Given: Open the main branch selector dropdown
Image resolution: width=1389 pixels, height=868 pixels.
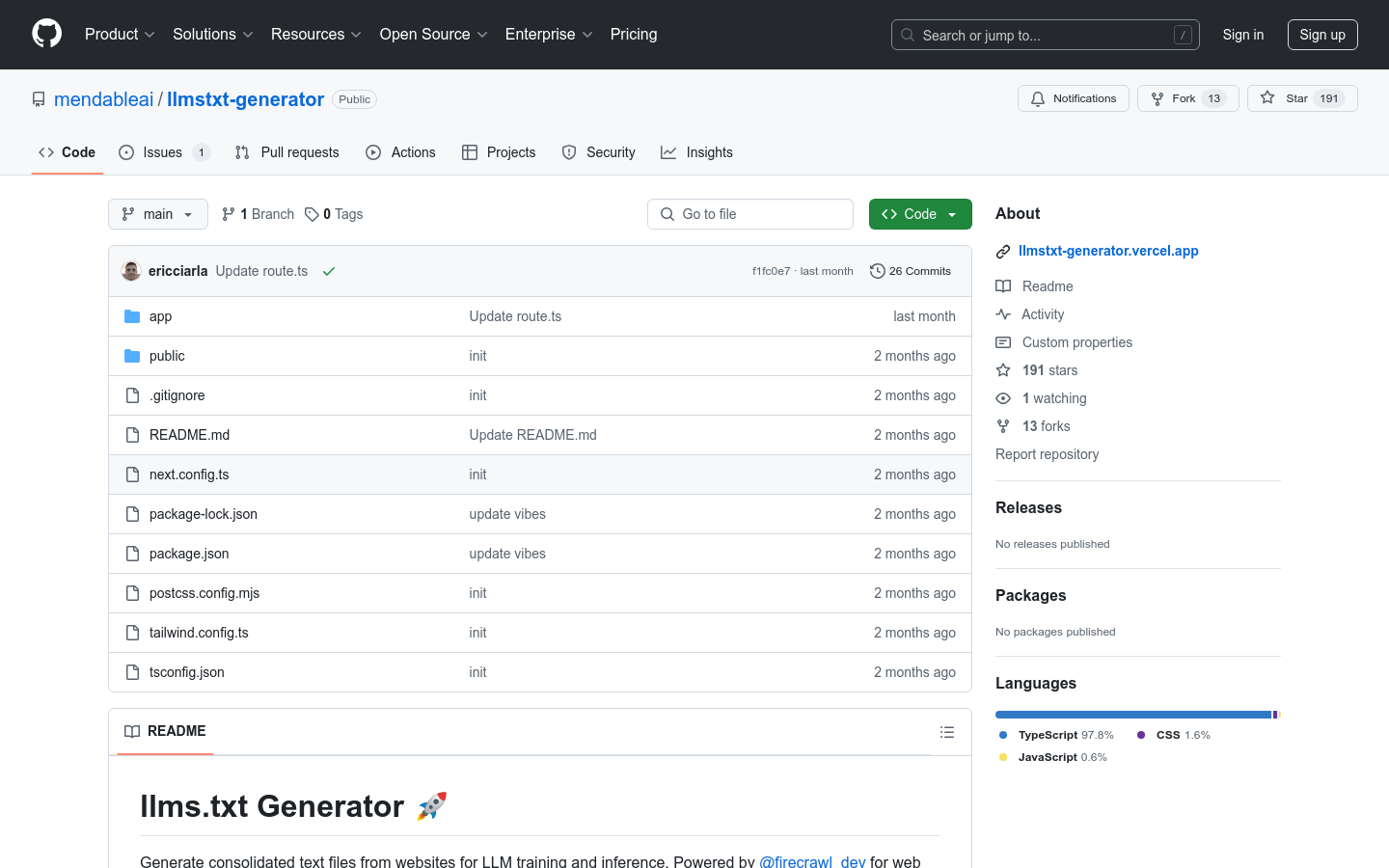Looking at the screenshot, I should coord(158,214).
